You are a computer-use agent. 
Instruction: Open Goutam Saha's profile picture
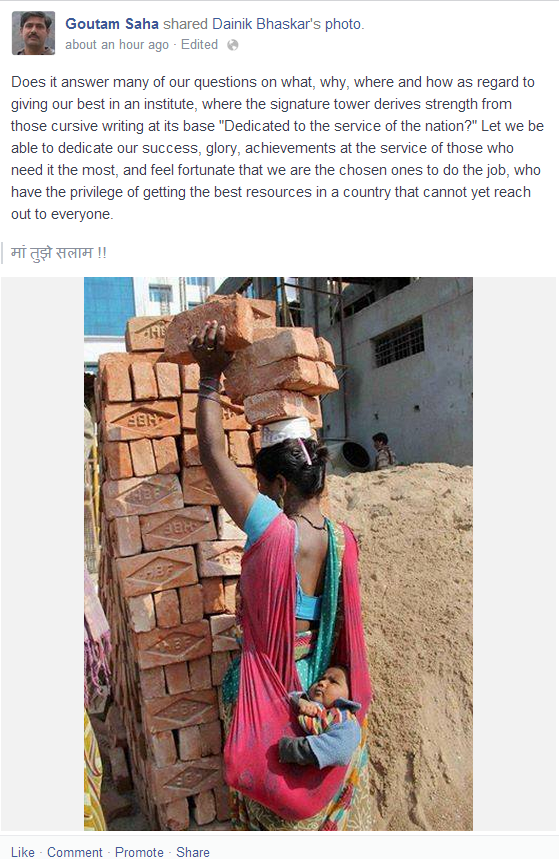click(34, 33)
